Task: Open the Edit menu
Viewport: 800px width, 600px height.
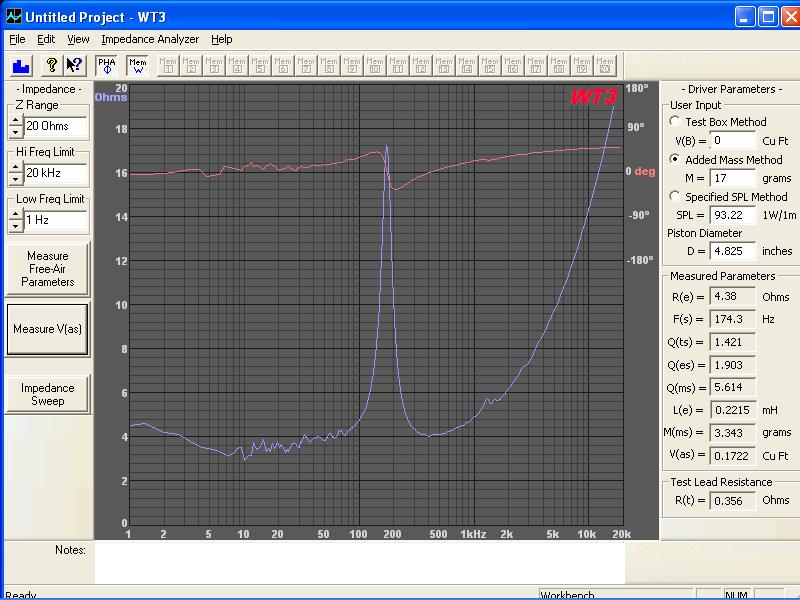Action: point(46,39)
